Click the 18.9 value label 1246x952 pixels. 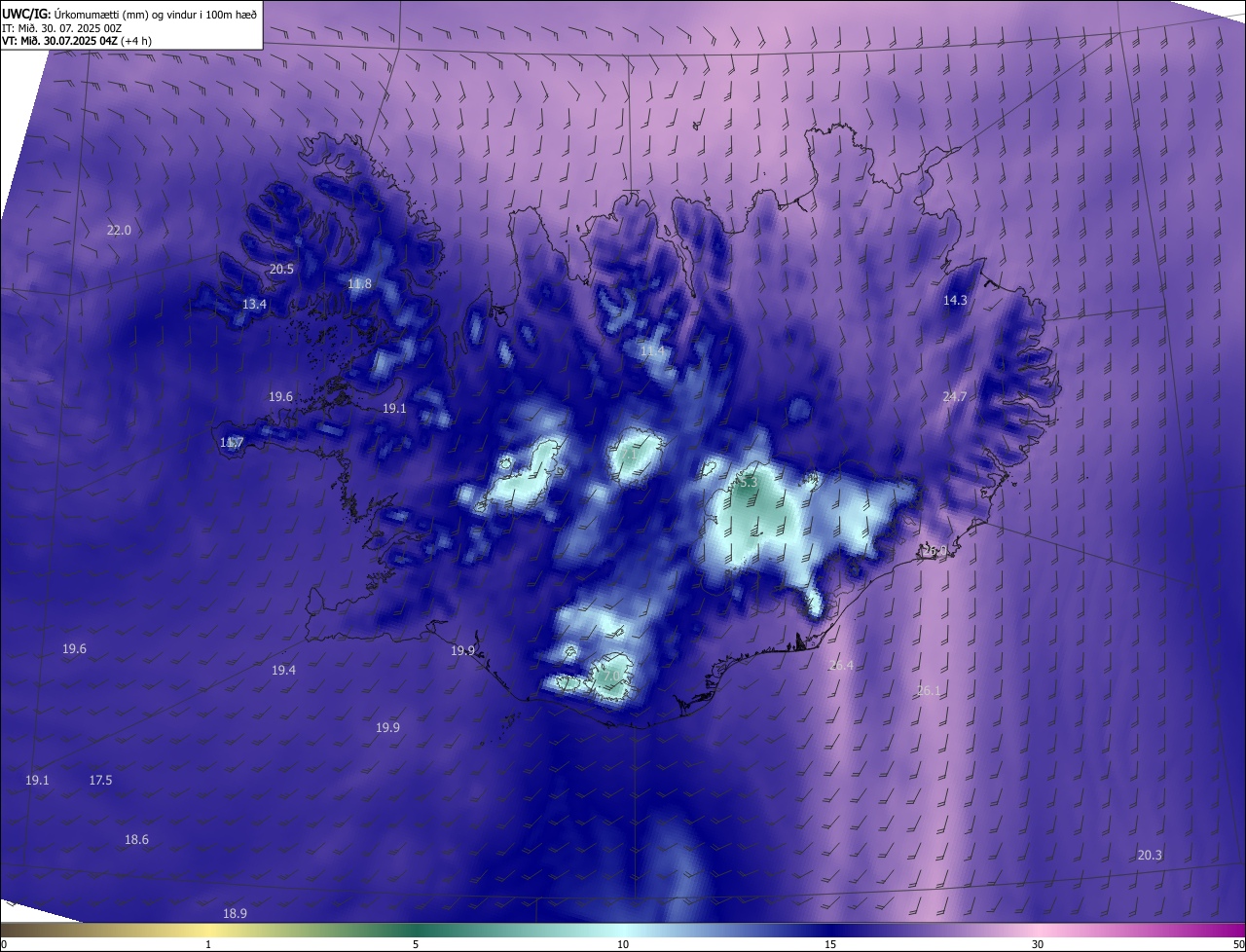pos(235,913)
